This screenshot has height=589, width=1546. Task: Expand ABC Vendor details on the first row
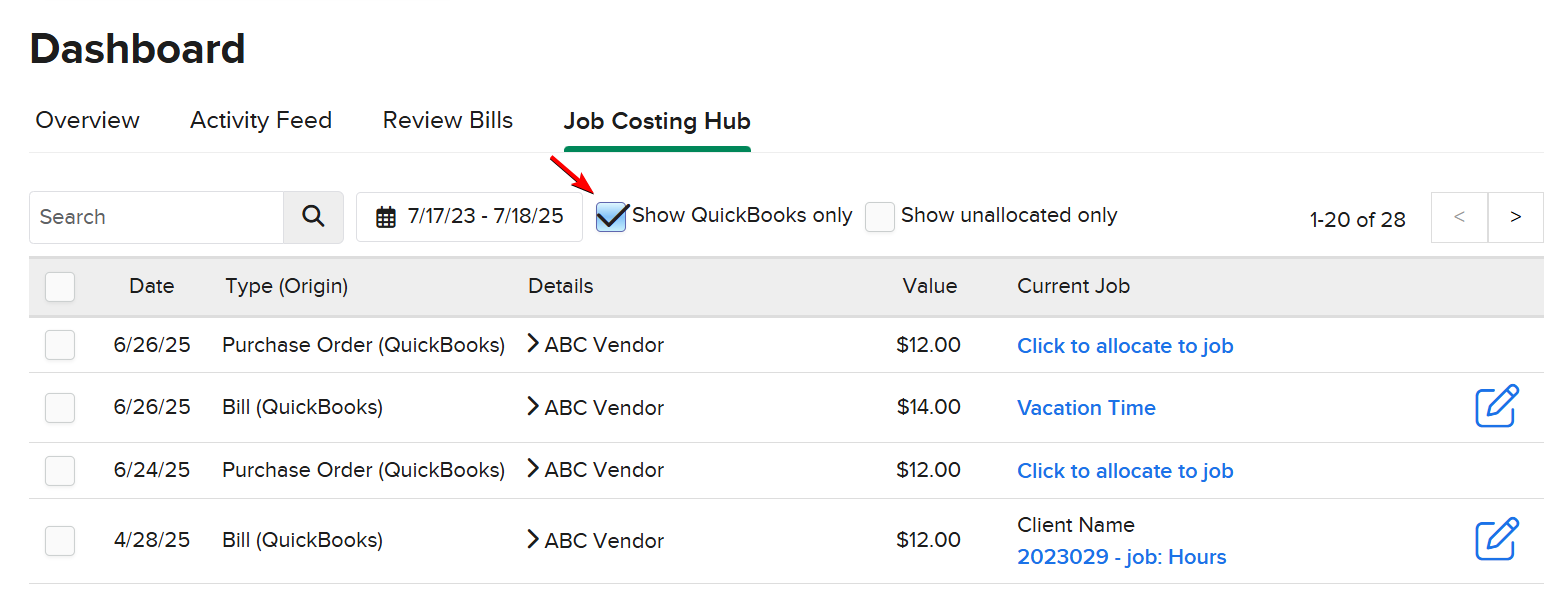coord(532,344)
